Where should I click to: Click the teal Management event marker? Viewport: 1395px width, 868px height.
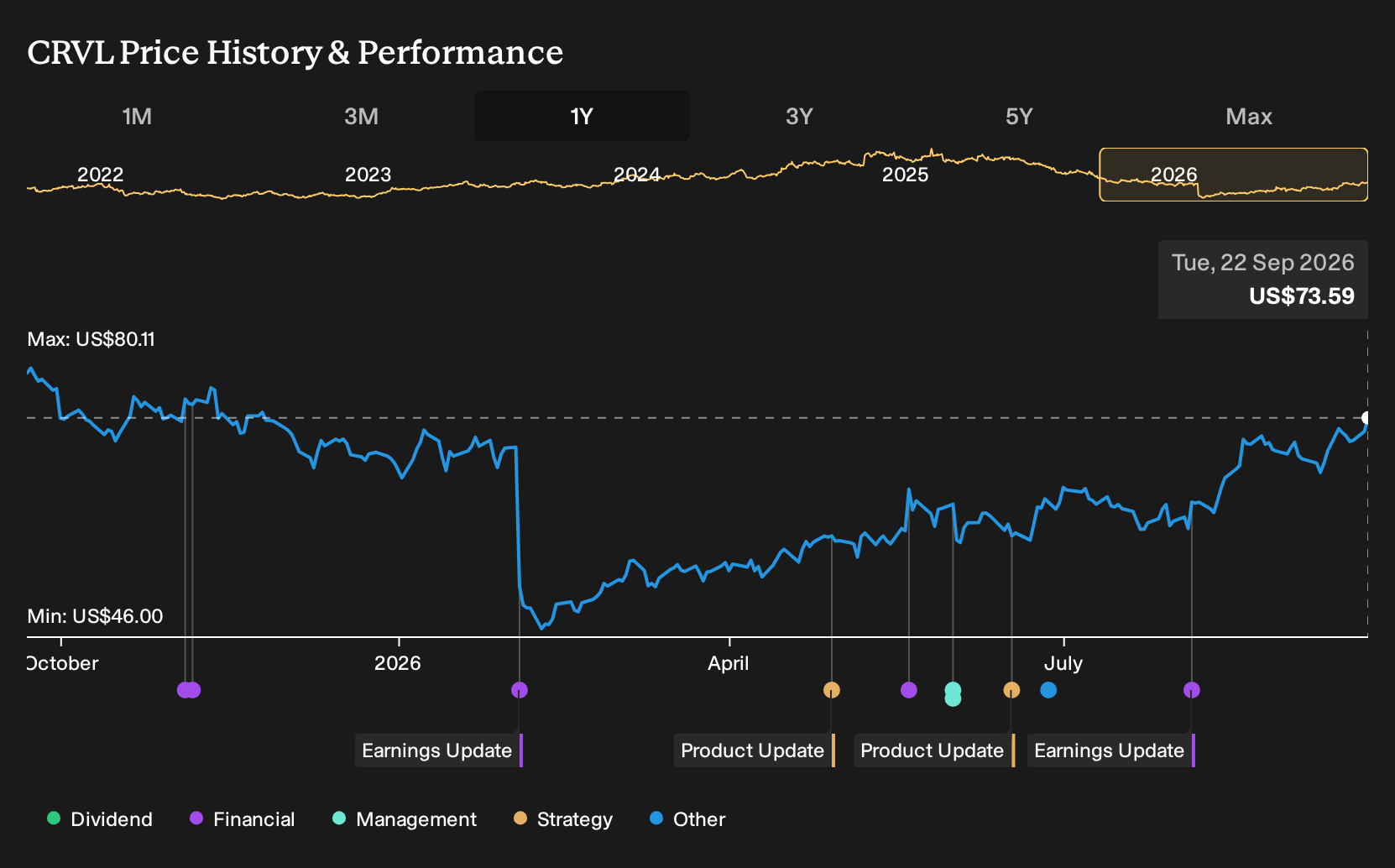(953, 693)
